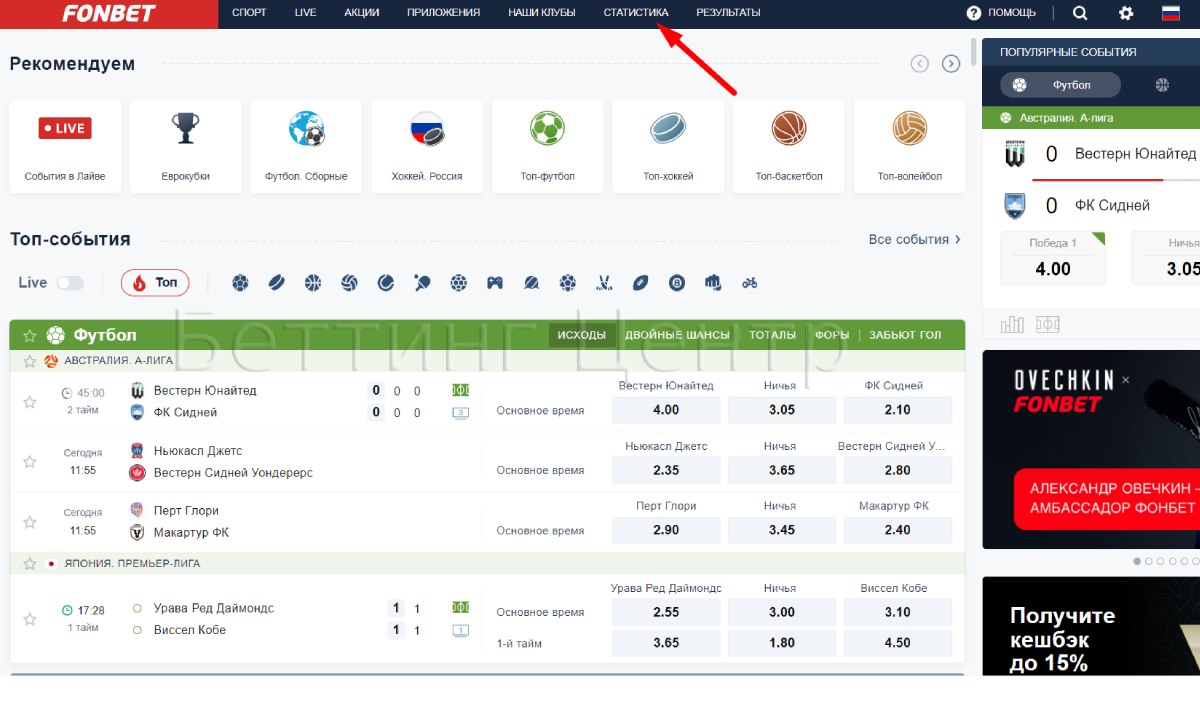Open the Топ-хоккей puck card
Image resolution: width=1200 pixels, height=720 pixels.
click(x=668, y=146)
